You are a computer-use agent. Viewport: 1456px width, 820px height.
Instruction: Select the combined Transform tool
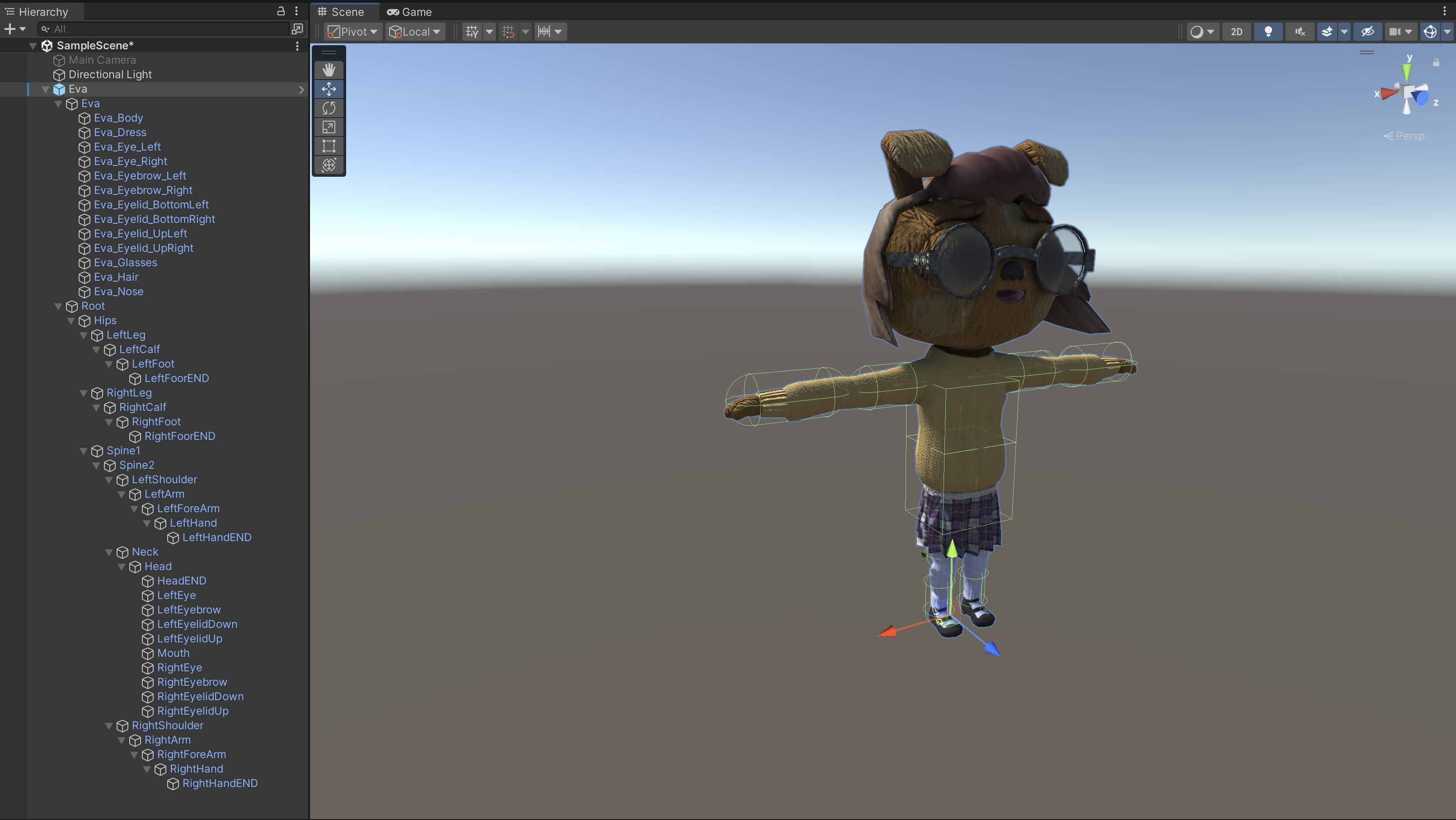pos(329,165)
